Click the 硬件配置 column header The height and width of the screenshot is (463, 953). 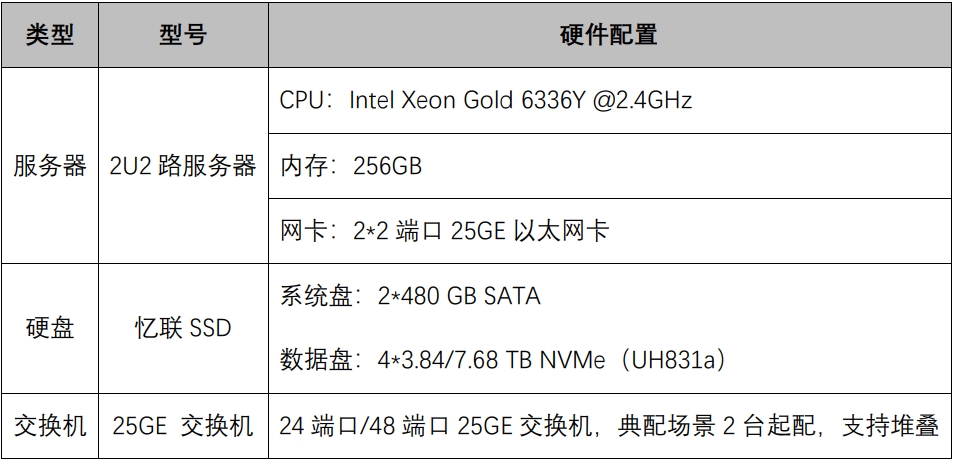coord(609,35)
